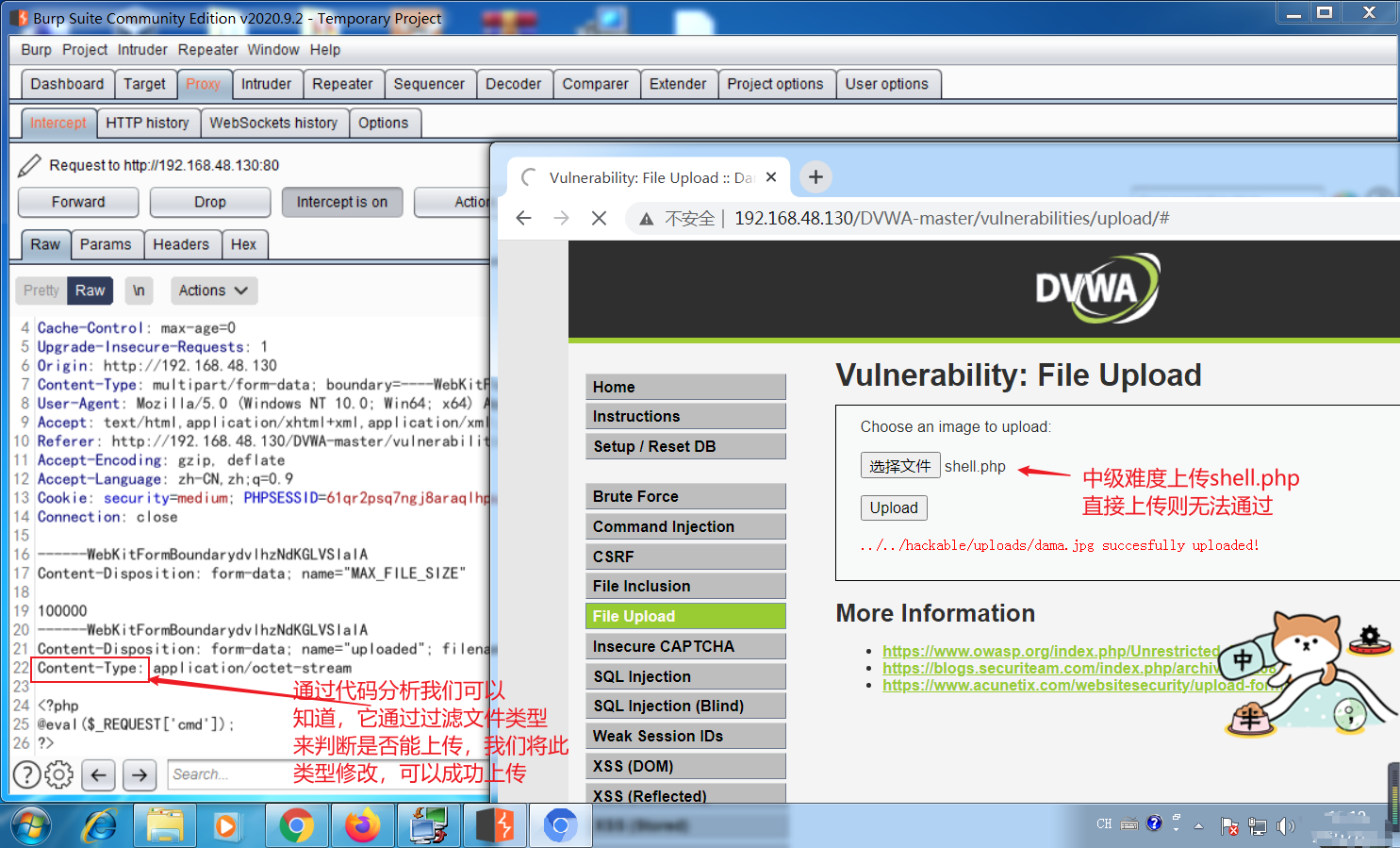Open a new browser tab with plus
This screenshot has height=848, width=1400.
[815, 176]
